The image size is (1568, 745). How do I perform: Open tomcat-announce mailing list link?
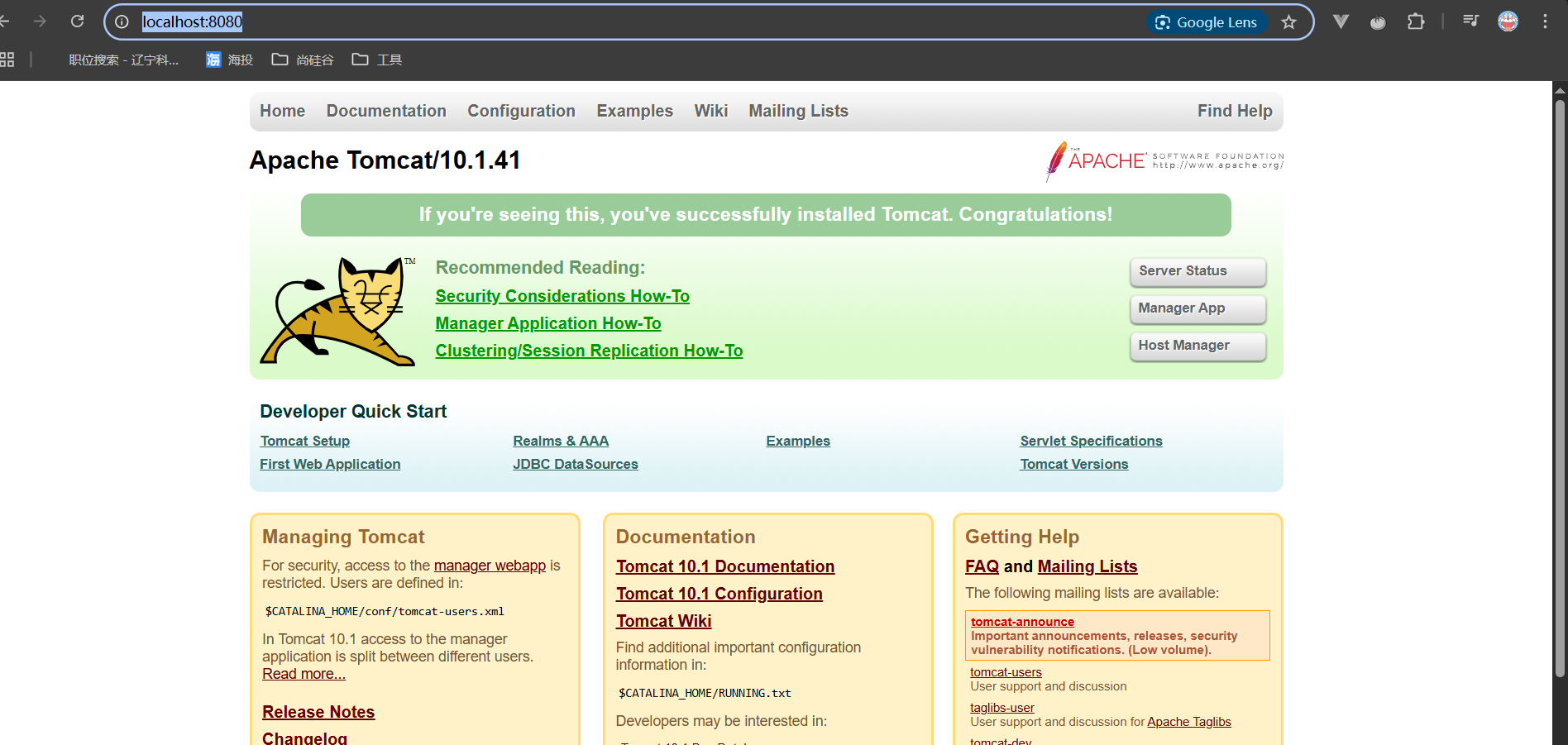pos(1022,622)
